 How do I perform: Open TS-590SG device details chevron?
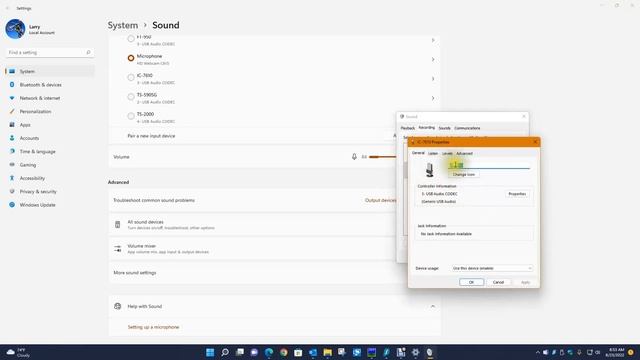tap(433, 98)
